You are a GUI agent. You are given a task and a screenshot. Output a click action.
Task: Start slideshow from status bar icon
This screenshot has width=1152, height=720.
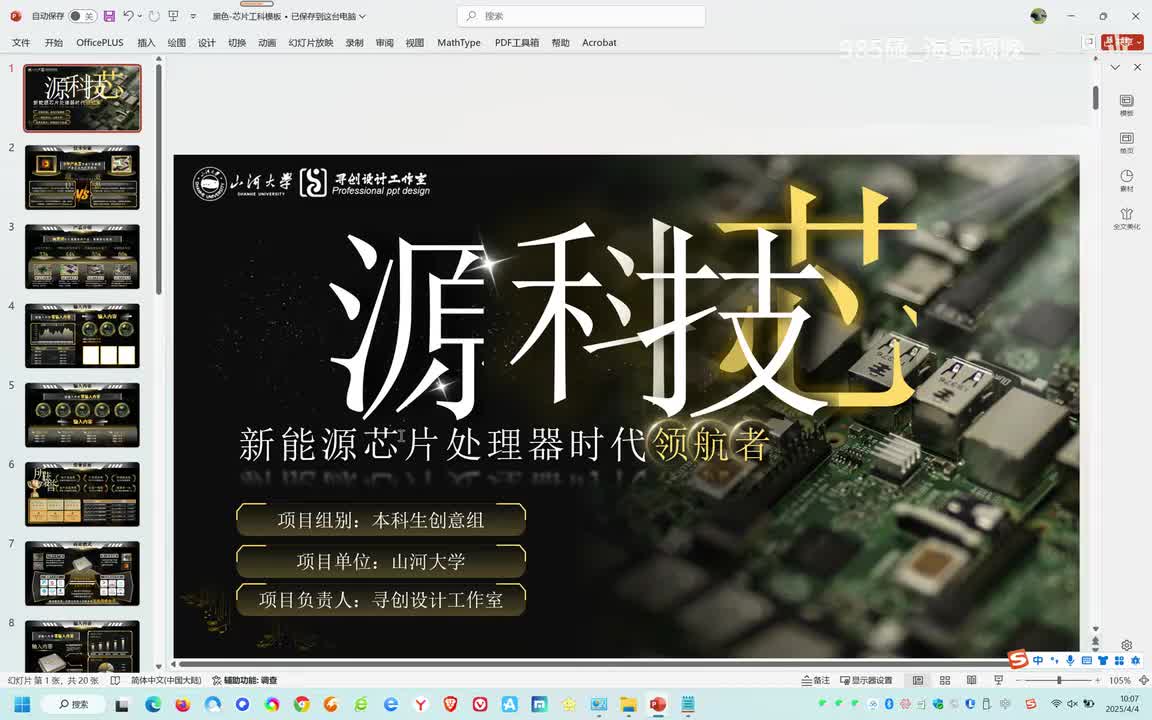coord(998,680)
